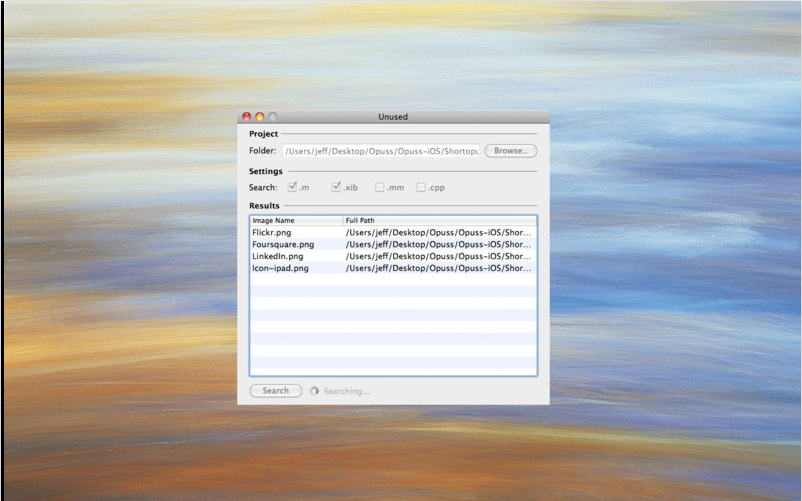Click the full path of LinkedIn.png
This screenshot has height=501, width=802.
click(438, 256)
